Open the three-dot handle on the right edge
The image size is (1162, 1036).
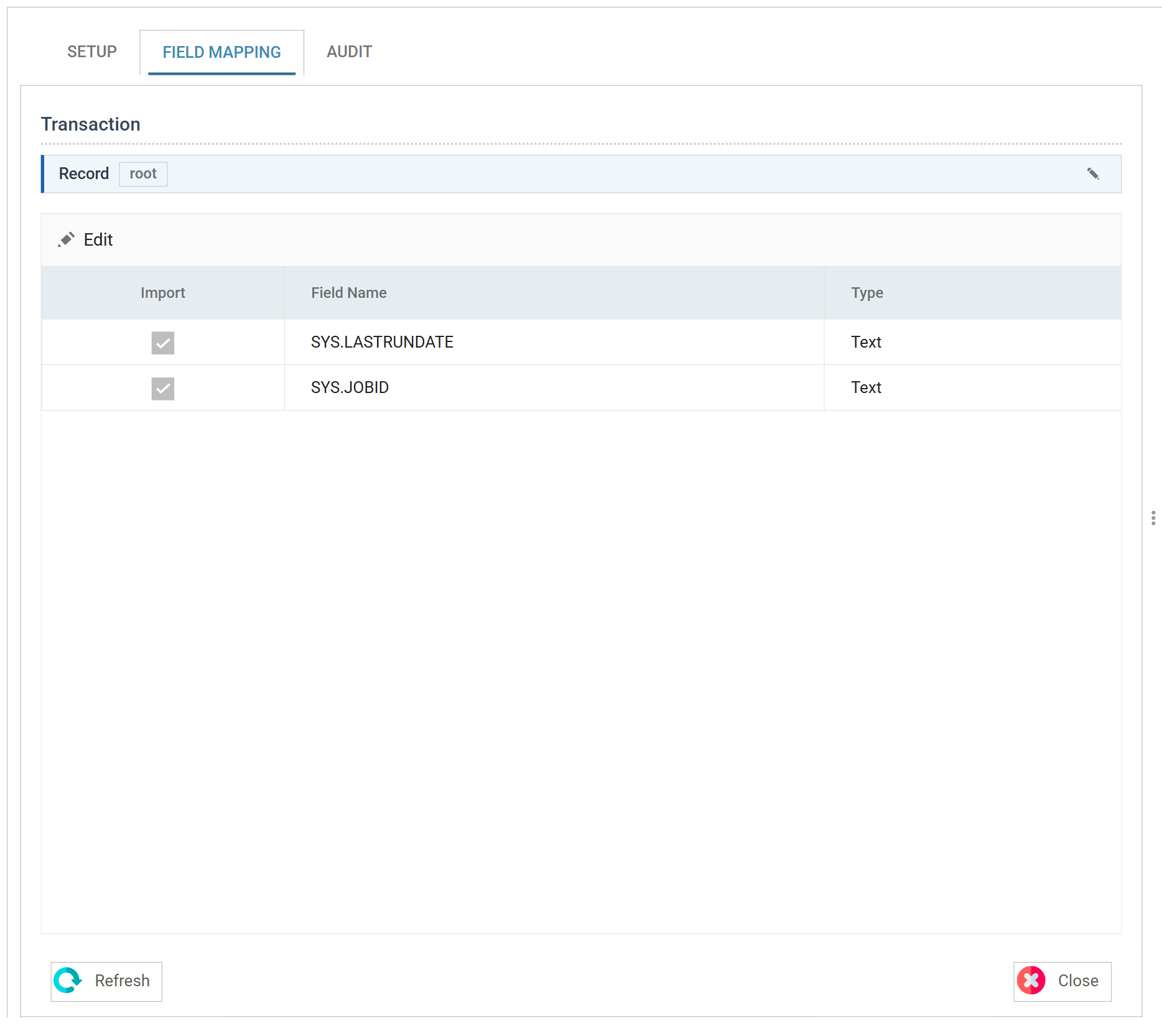[1153, 518]
